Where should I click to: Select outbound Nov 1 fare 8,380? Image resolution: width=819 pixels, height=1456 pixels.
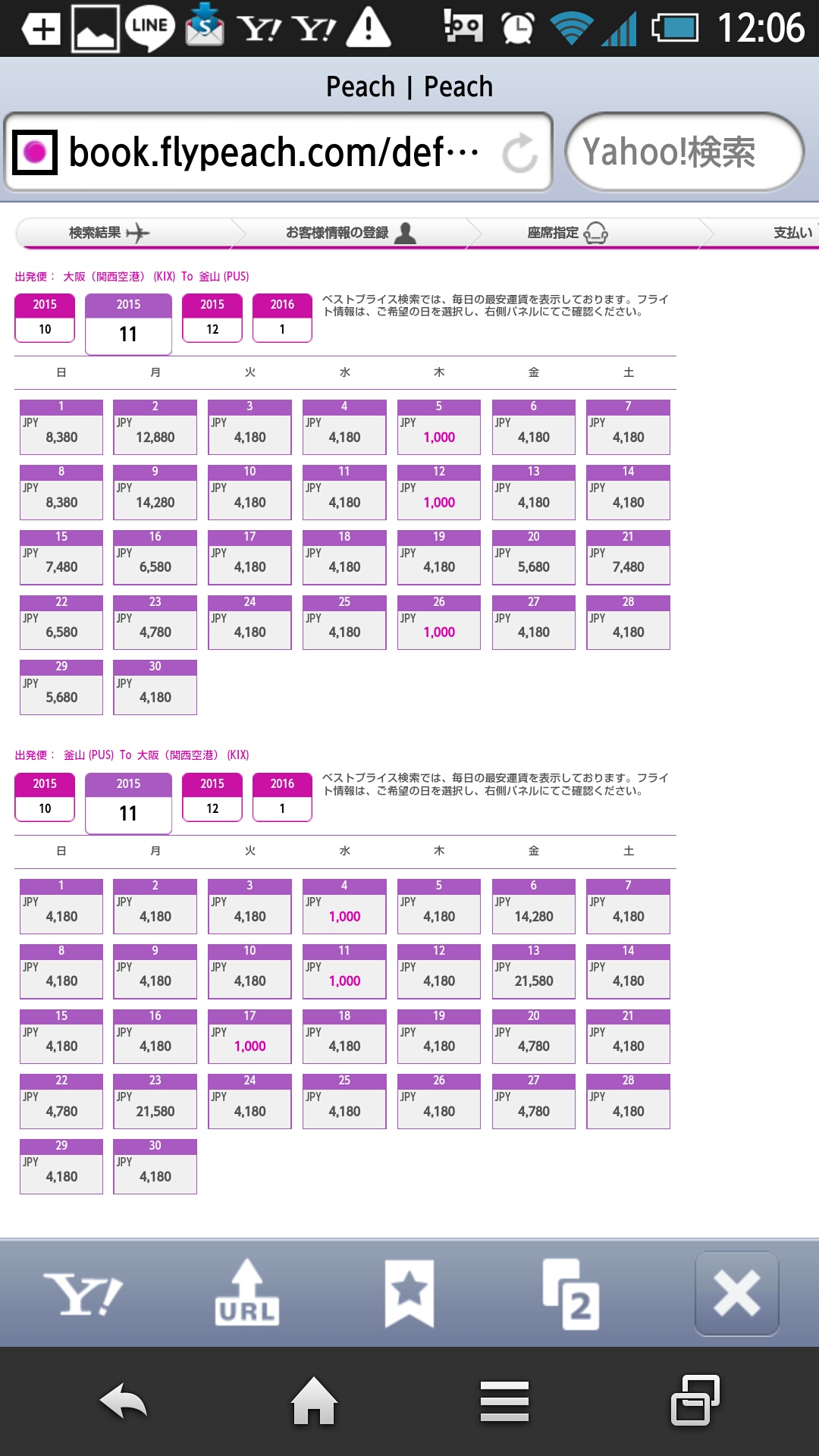(x=61, y=427)
